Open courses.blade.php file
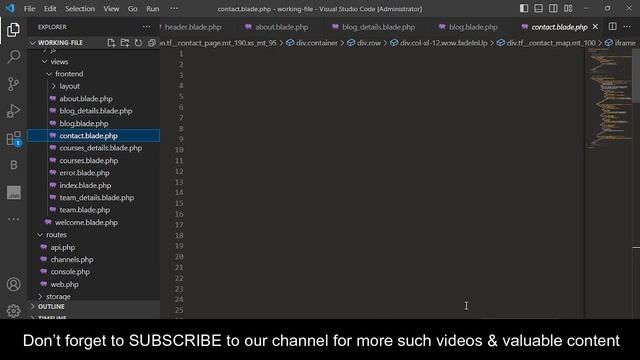 pos(89,160)
